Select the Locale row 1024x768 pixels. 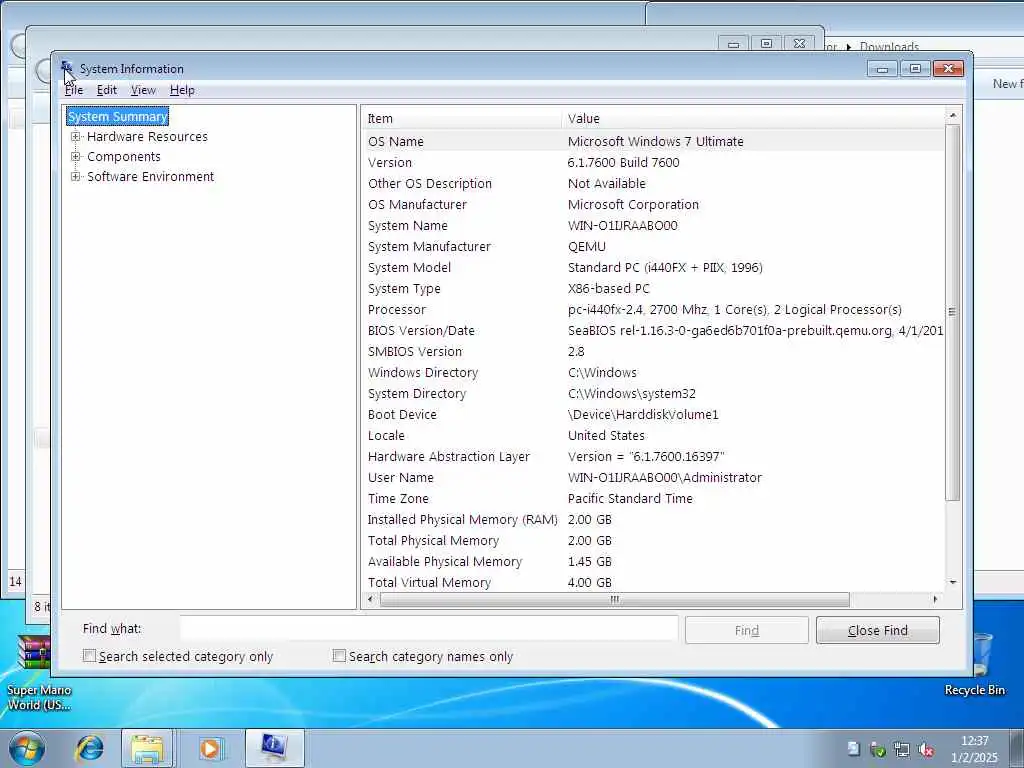[653, 435]
